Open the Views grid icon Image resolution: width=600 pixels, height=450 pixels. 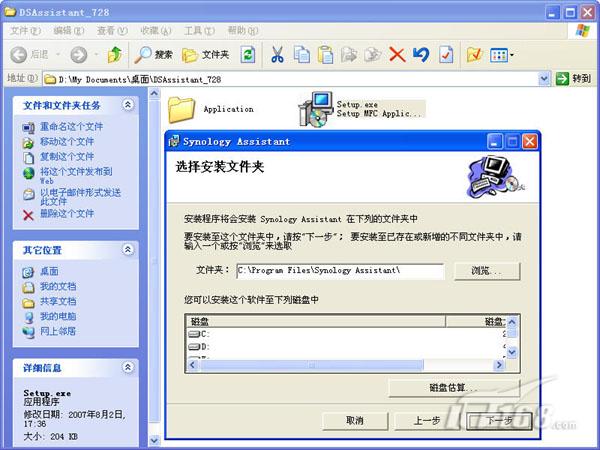499,55
